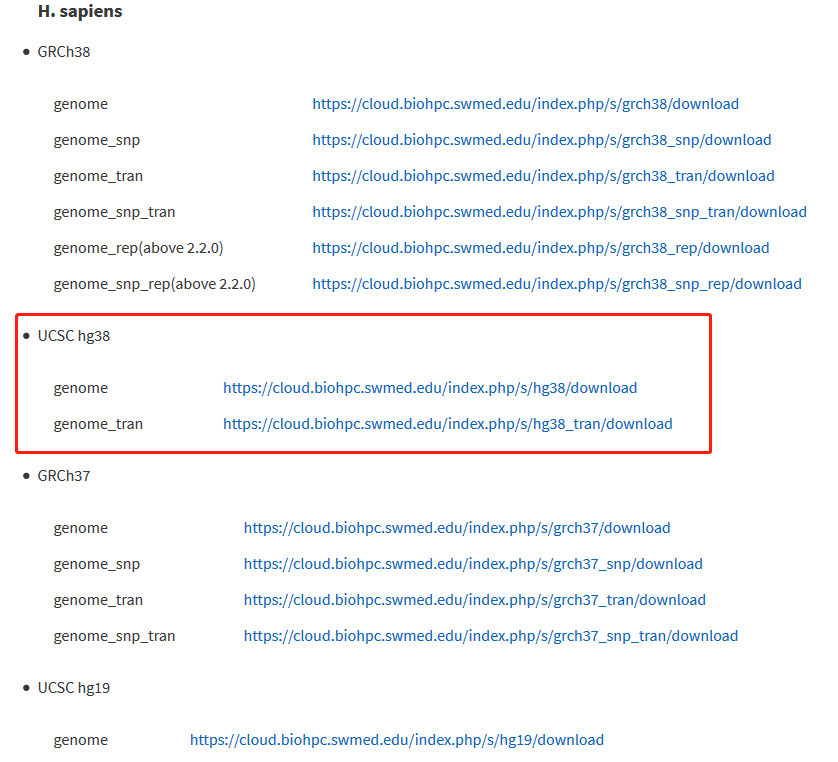
Task: Open the GRCh38 genome download link
Action: pyautogui.click(x=525, y=104)
